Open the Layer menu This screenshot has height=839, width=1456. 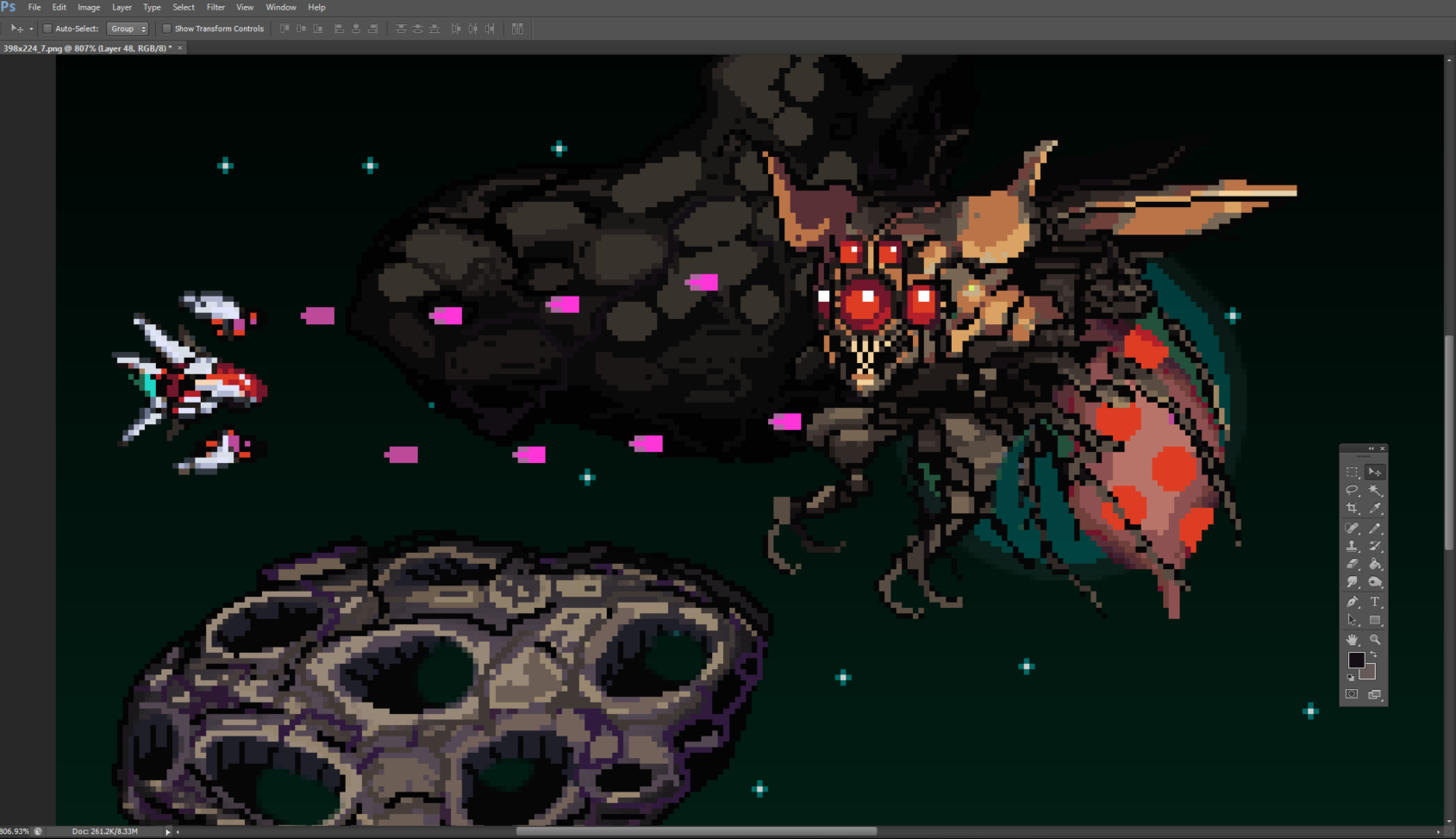pos(122,7)
